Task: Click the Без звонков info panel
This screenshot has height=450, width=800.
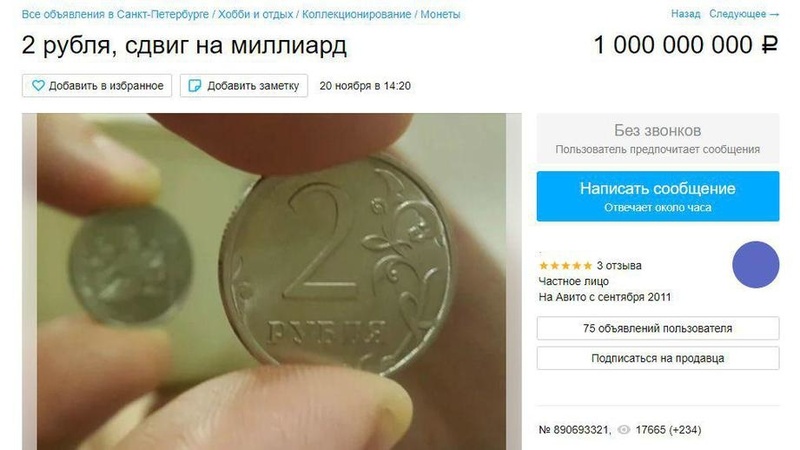Action: [658, 139]
